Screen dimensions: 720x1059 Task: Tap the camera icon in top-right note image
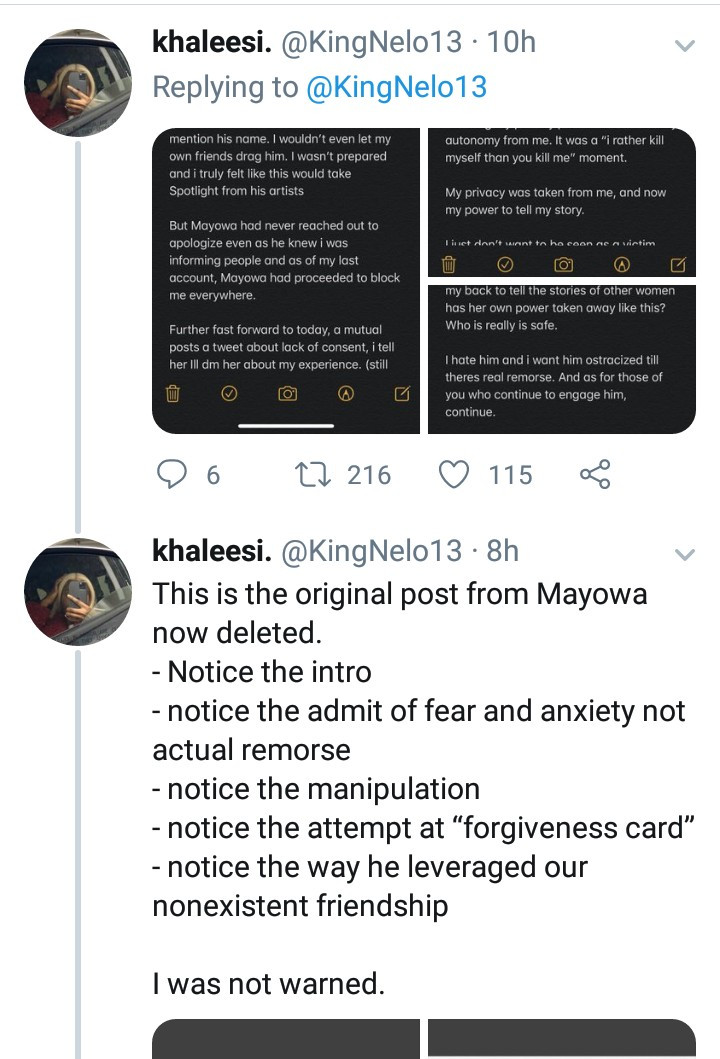coord(563,265)
